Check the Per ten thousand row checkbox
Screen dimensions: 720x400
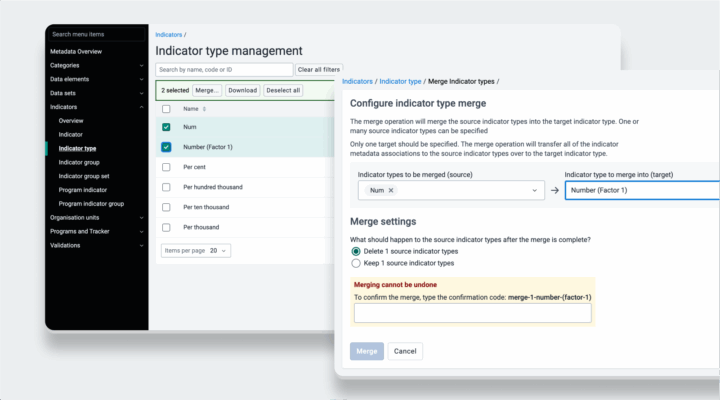pos(166,207)
